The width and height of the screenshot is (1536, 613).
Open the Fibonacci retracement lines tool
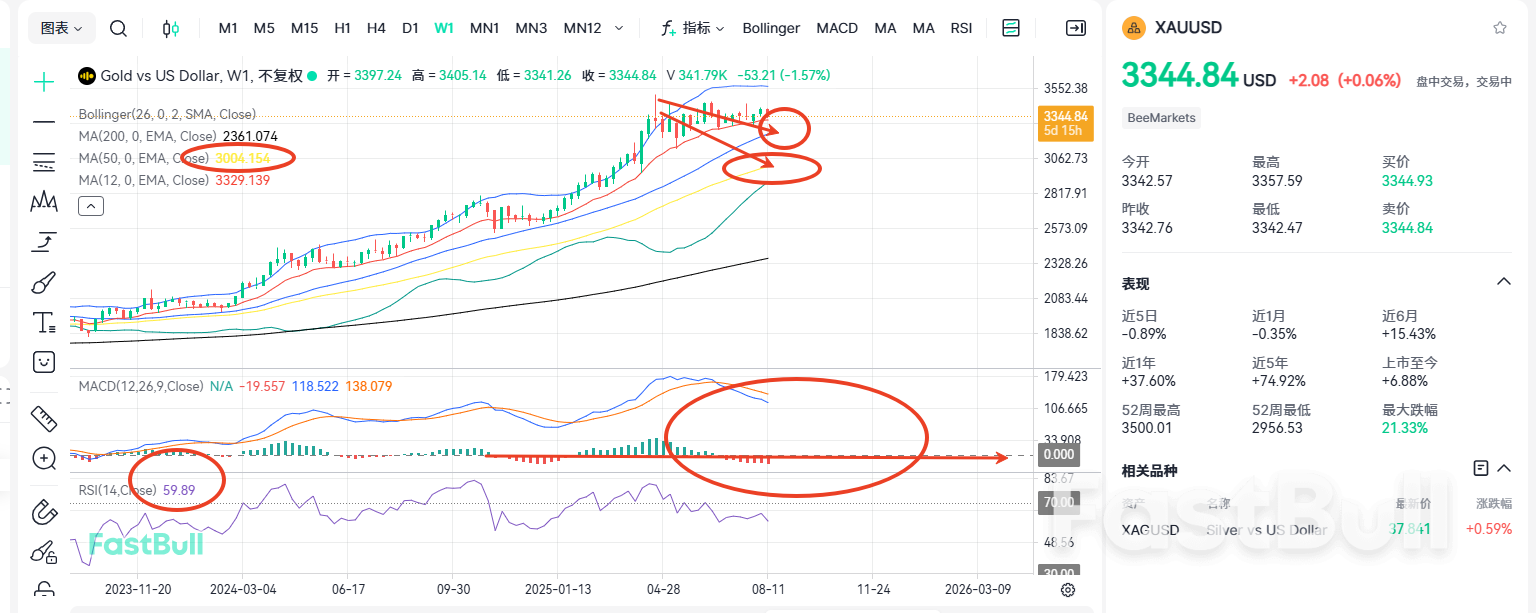pyautogui.click(x=44, y=162)
